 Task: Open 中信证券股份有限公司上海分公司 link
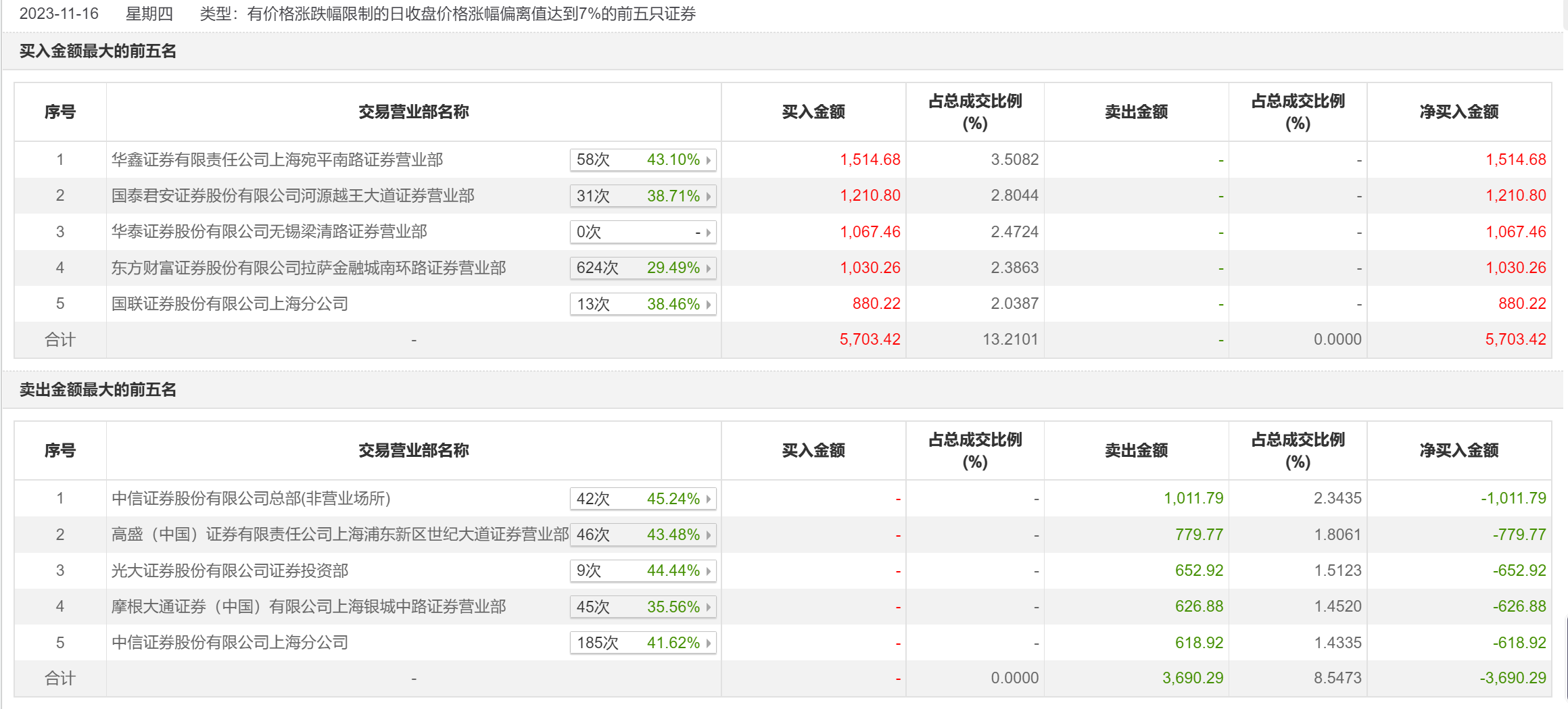pos(230,643)
